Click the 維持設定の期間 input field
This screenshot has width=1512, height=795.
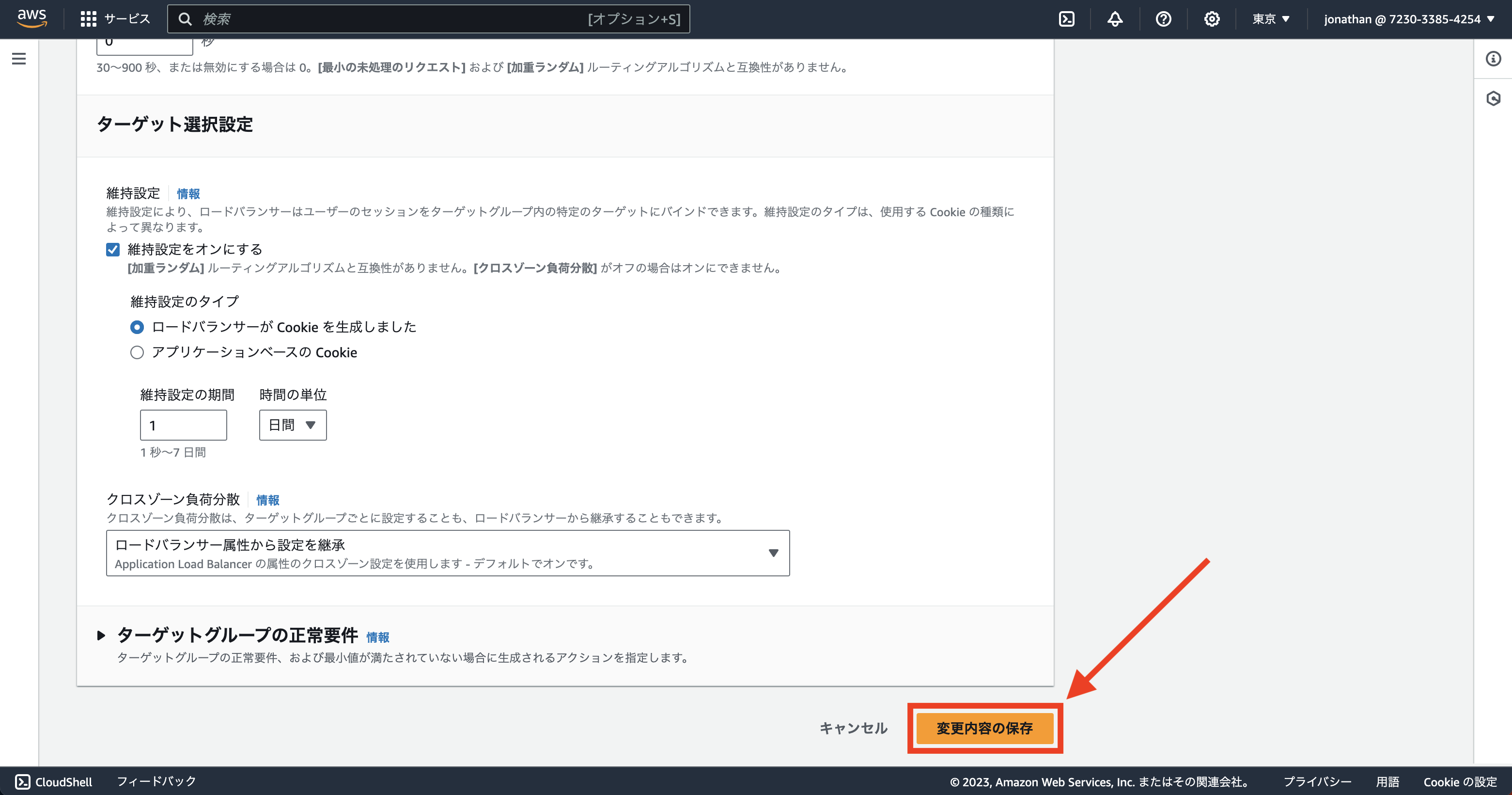[x=183, y=425]
